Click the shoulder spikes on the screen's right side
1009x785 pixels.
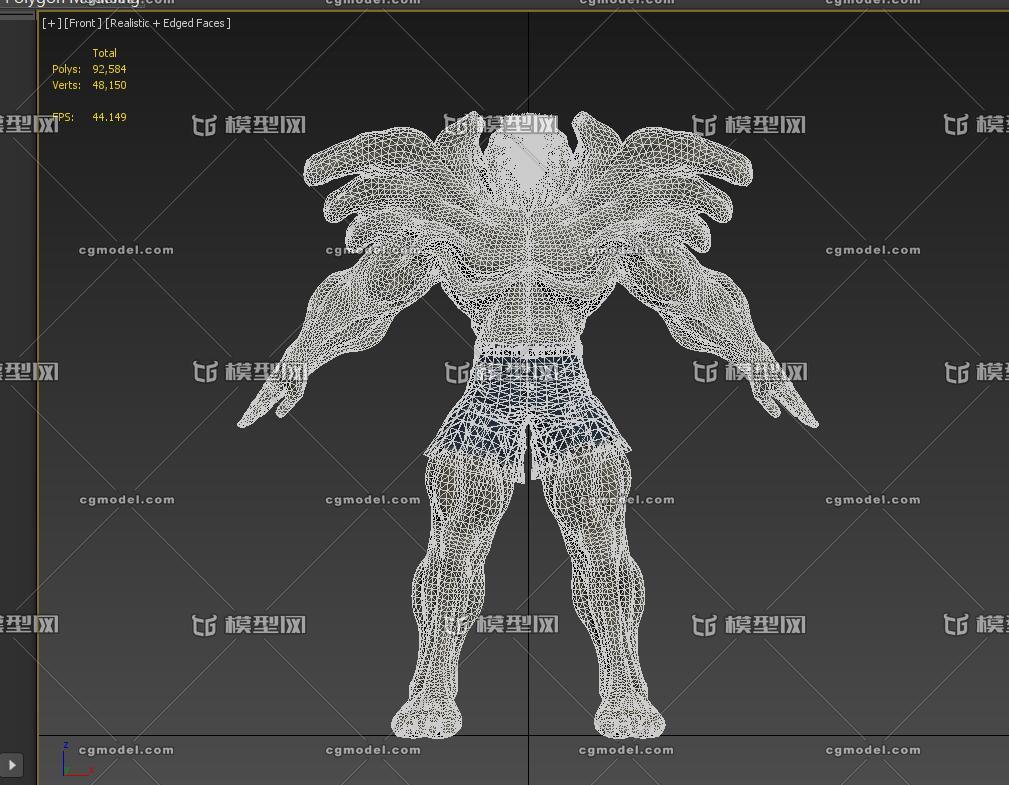(x=690, y=170)
